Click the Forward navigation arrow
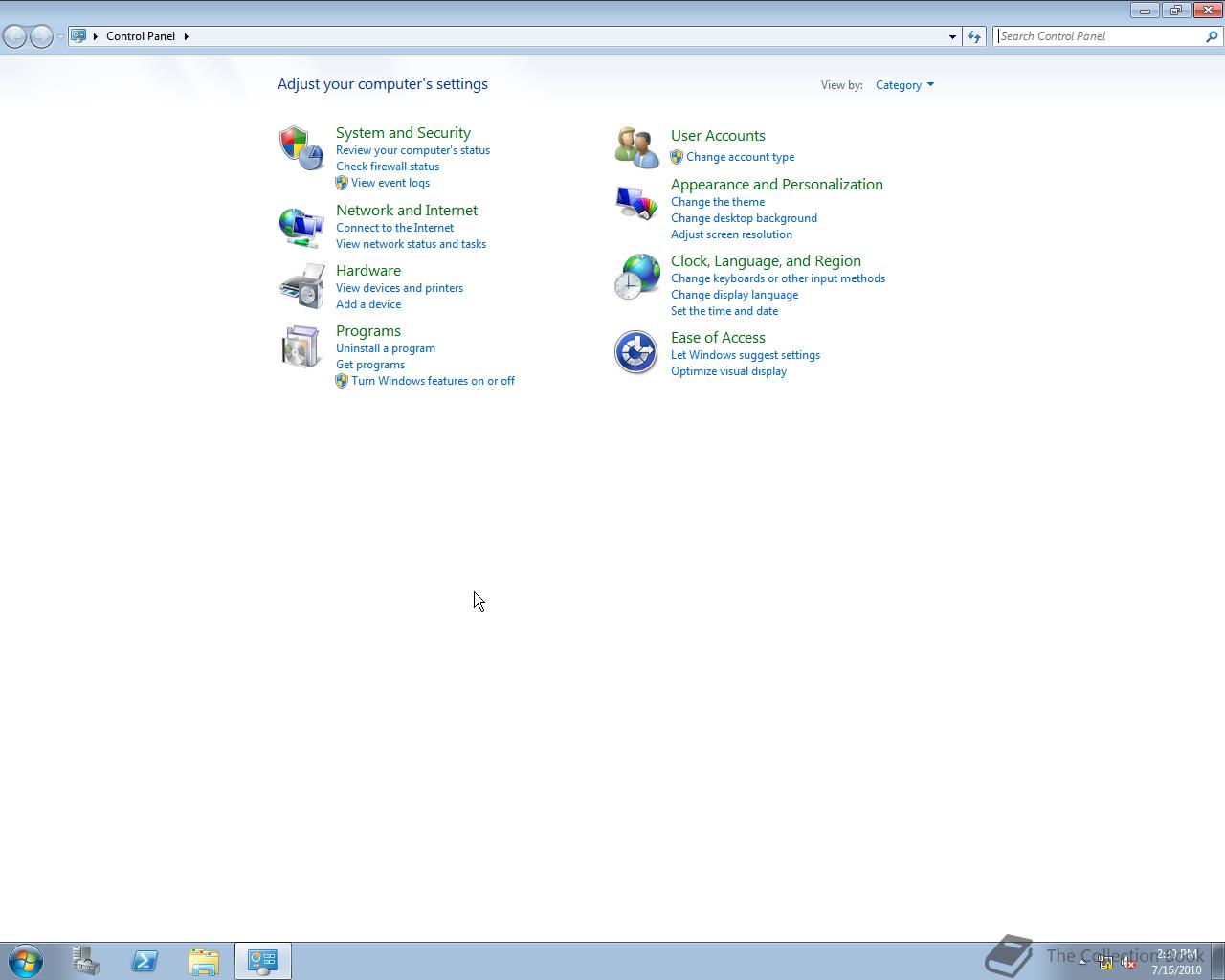Viewport: 1225px width, 980px height. pyautogui.click(x=41, y=36)
